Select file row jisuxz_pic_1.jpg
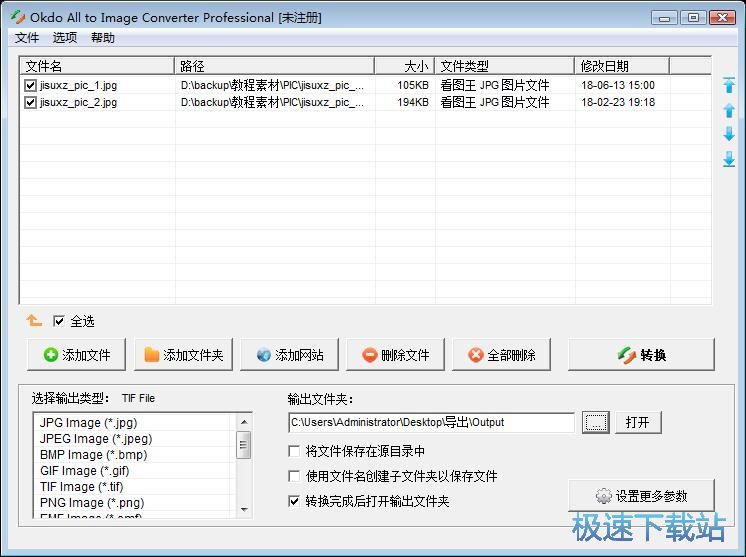The height and width of the screenshot is (557, 746). pos(365,85)
